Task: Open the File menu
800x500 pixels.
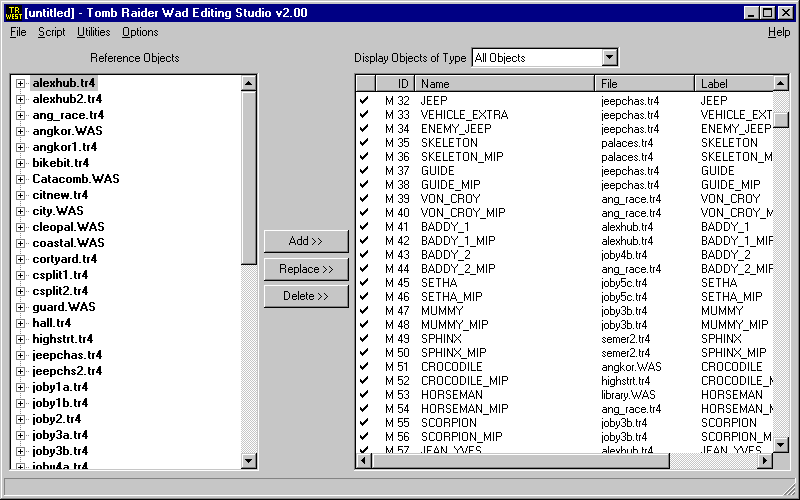Action: (18, 32)
